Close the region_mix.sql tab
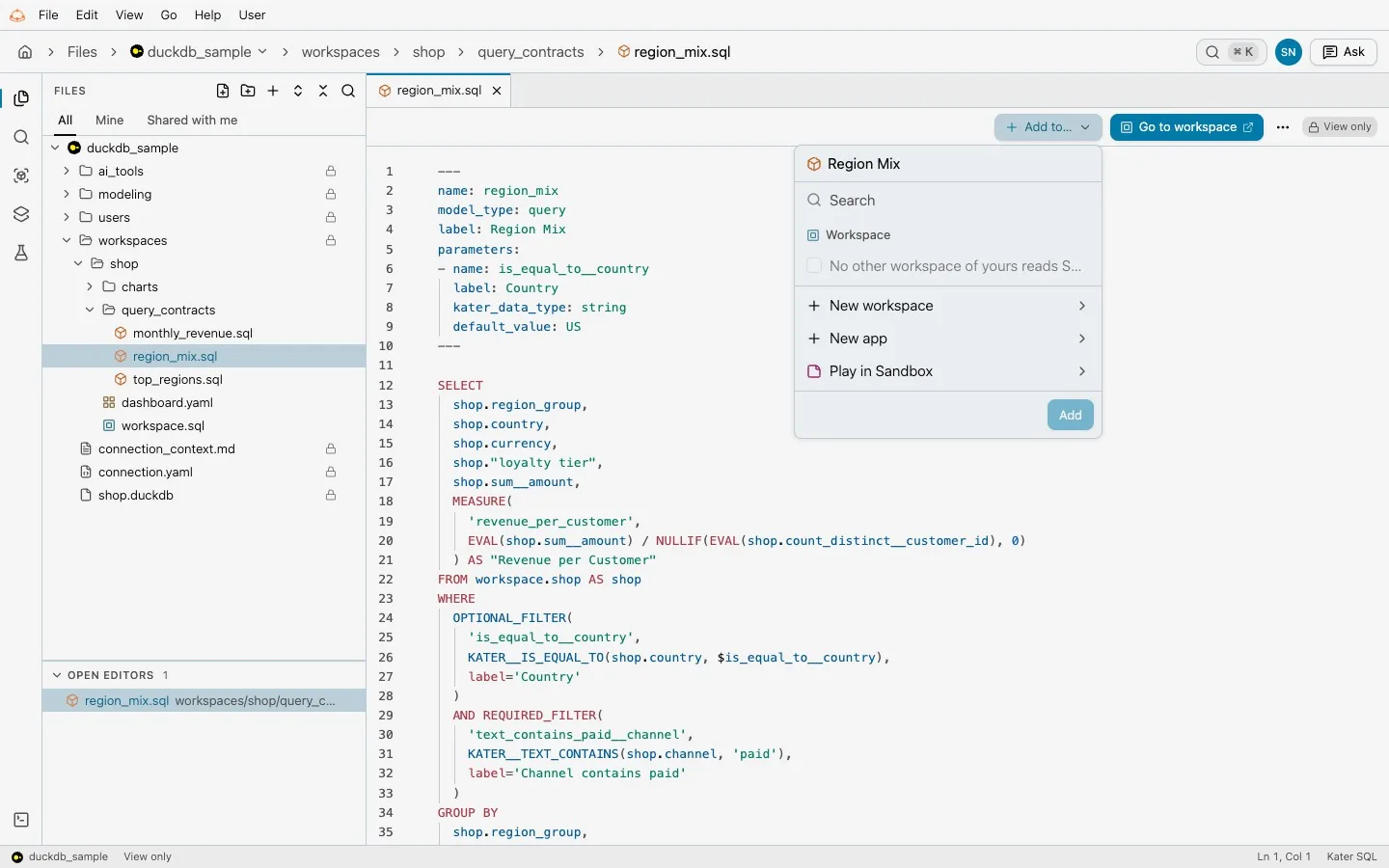The height and width of the screenshot is (868, 1389). [x=497, y=91]
